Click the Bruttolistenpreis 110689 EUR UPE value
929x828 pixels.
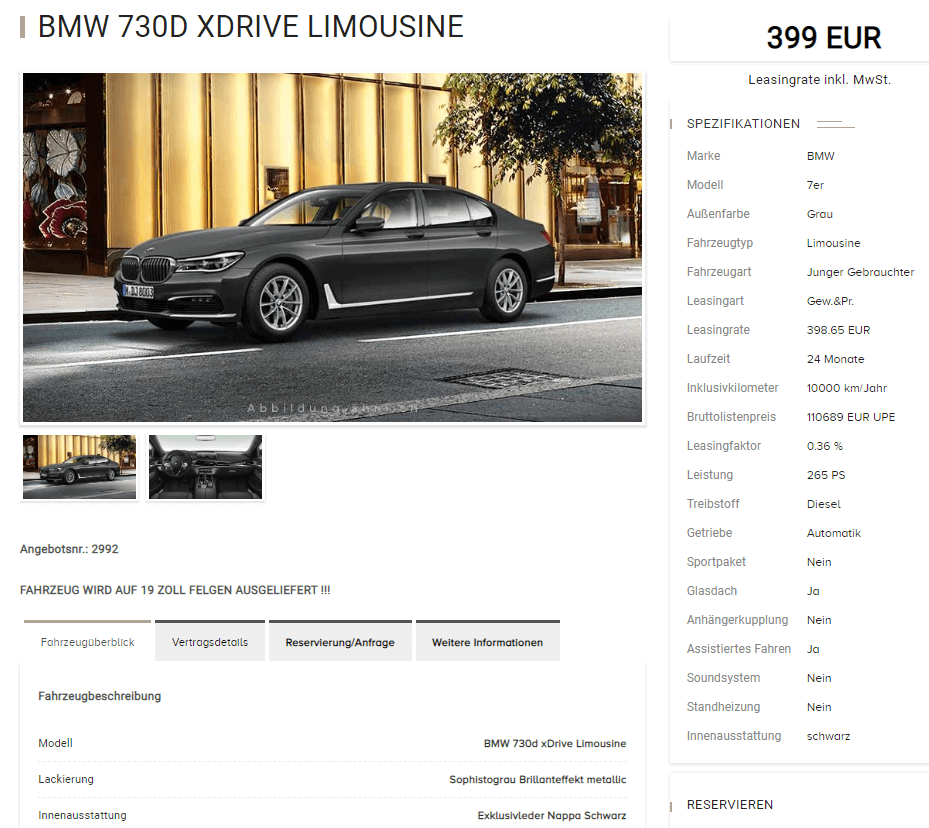[x=850, y=417]
